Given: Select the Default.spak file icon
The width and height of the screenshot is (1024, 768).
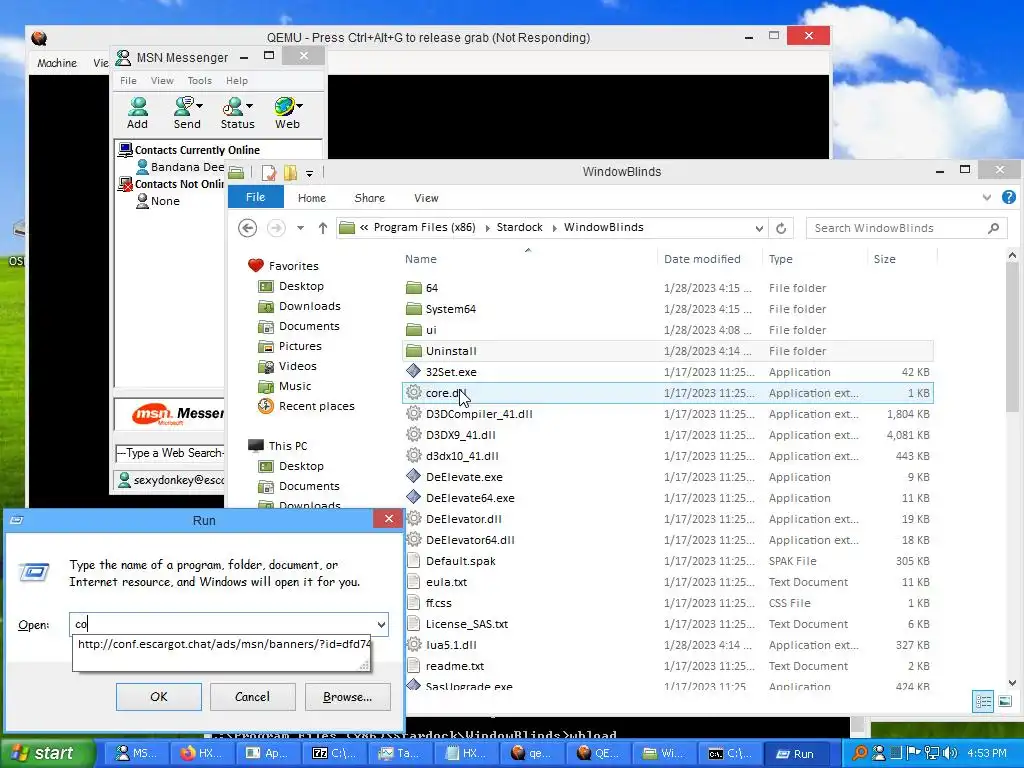Looking at the screenshot, I should (x=413, y=560).
